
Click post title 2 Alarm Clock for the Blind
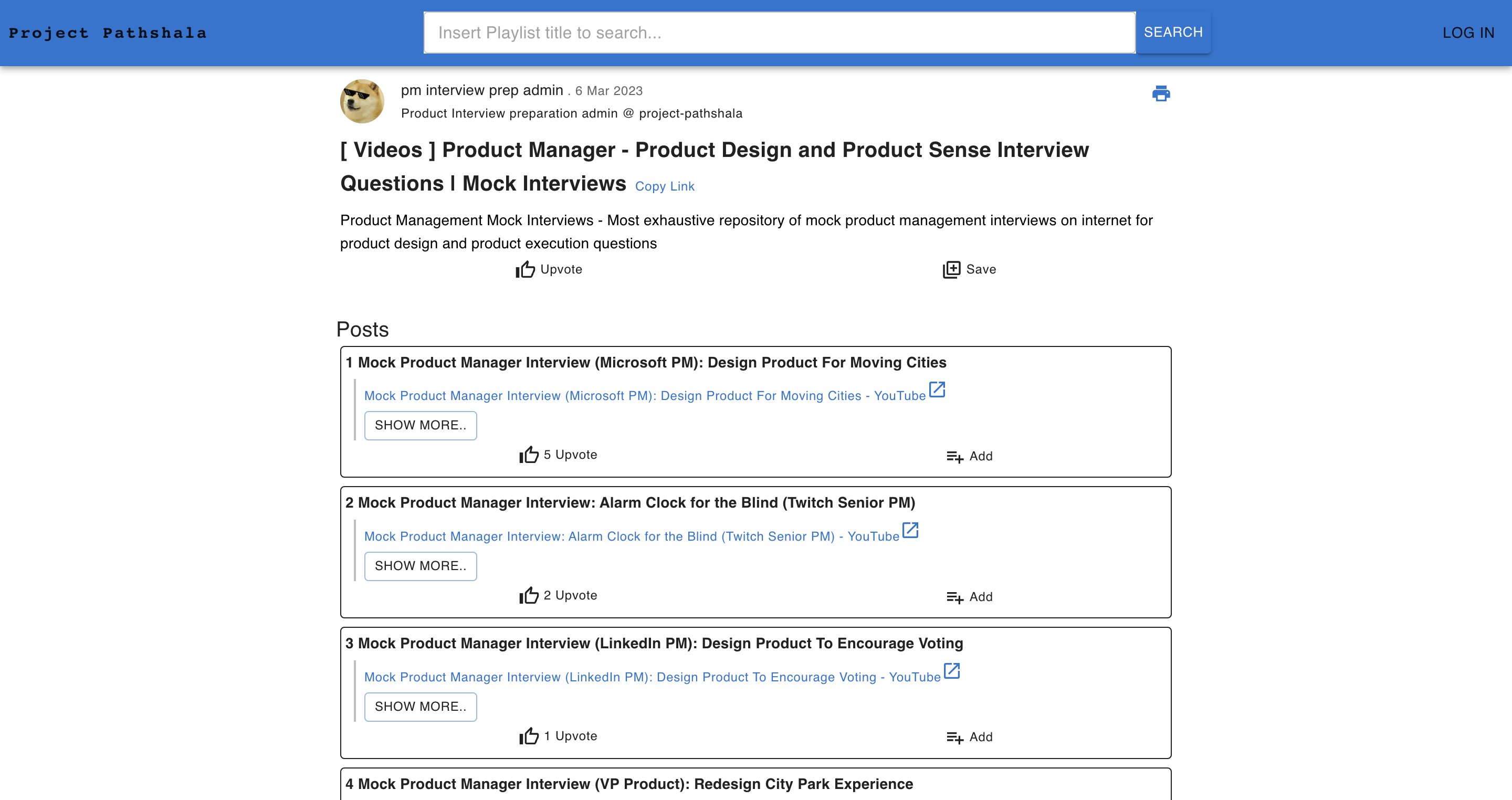pyautogui.click(x=630, y=503)
